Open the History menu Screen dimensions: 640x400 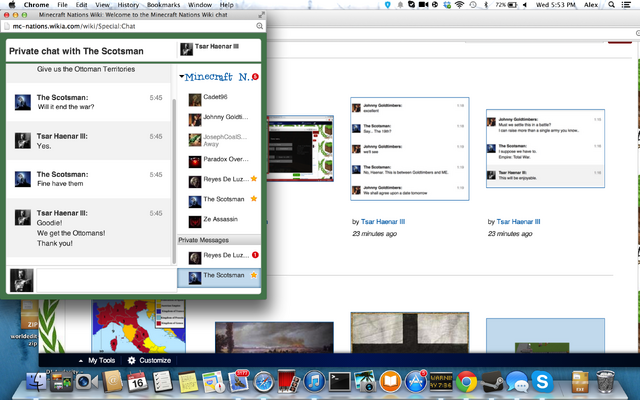(128, 5)
